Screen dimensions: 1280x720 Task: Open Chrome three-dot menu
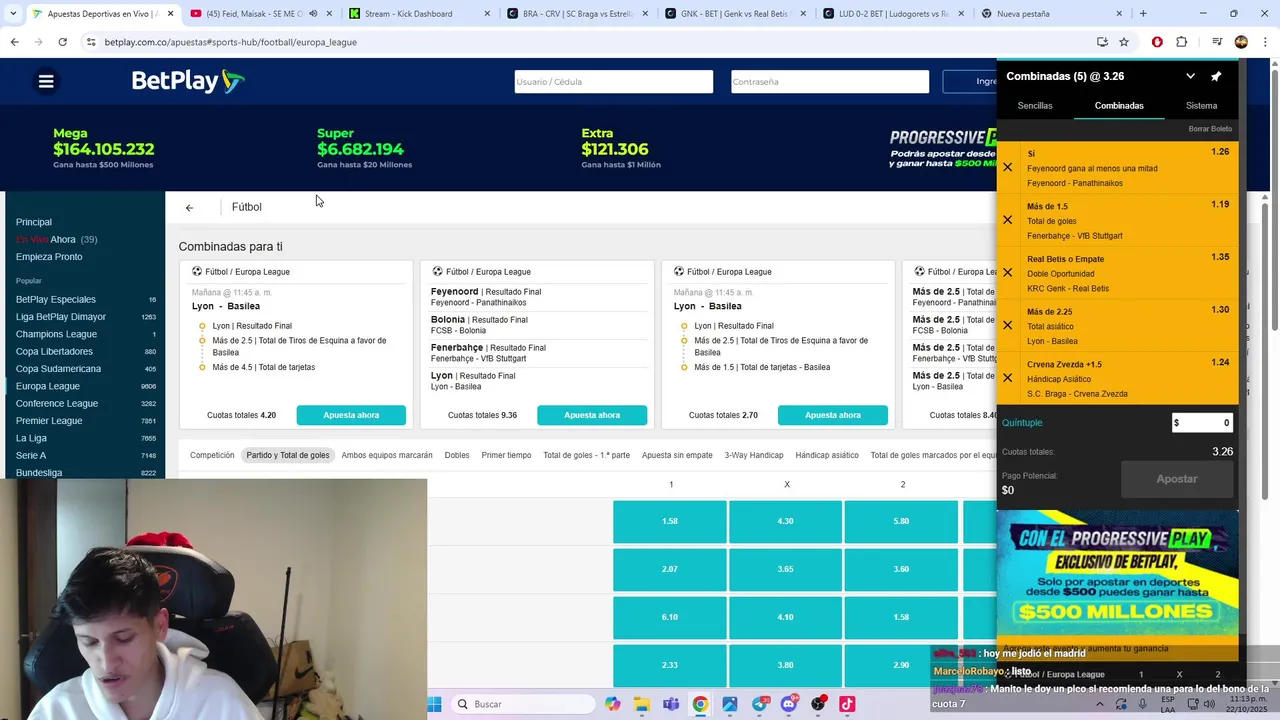[1265, 42]
